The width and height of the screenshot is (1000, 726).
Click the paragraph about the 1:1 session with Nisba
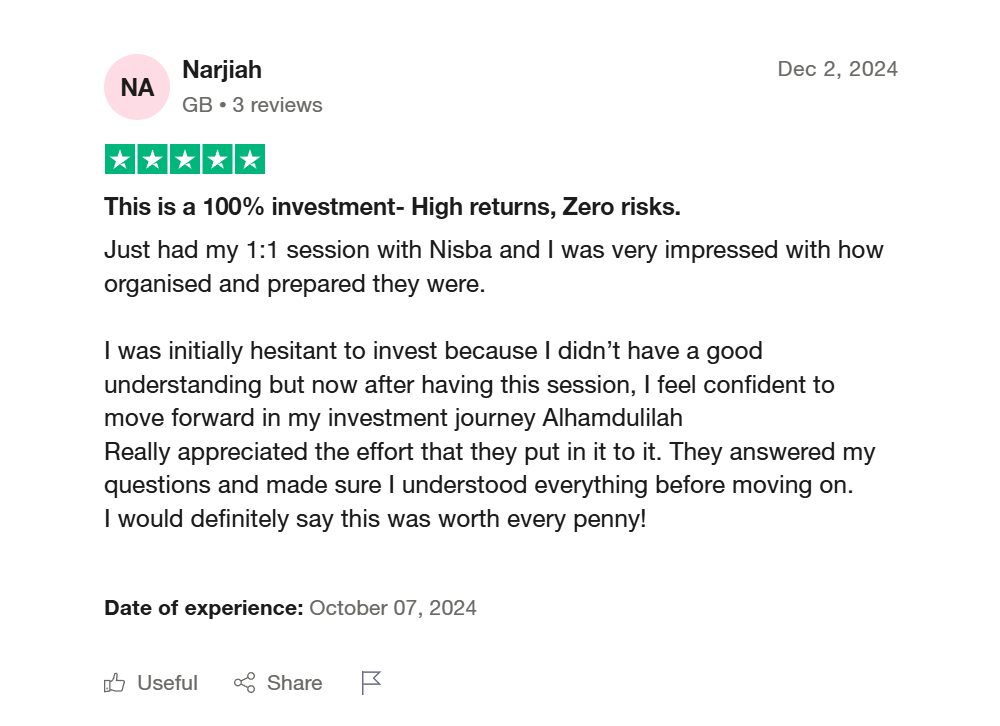tap(493, 266)
